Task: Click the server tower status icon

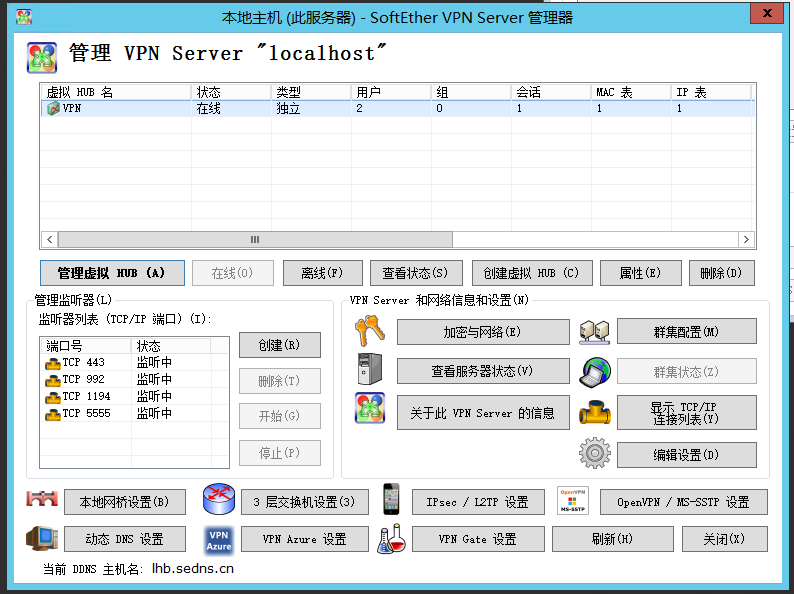Action: click(370, 369)
